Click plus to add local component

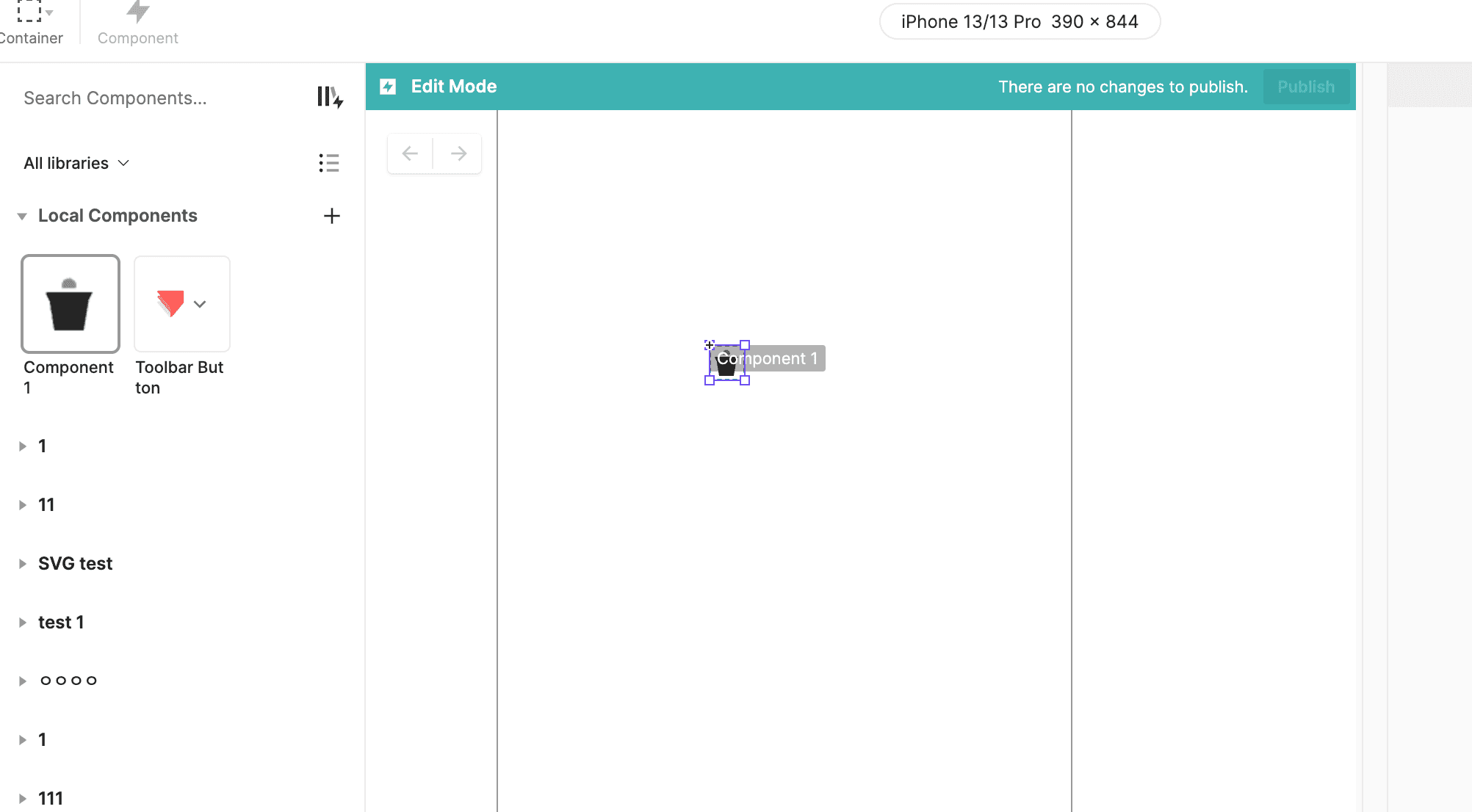(x=332, y=216)
